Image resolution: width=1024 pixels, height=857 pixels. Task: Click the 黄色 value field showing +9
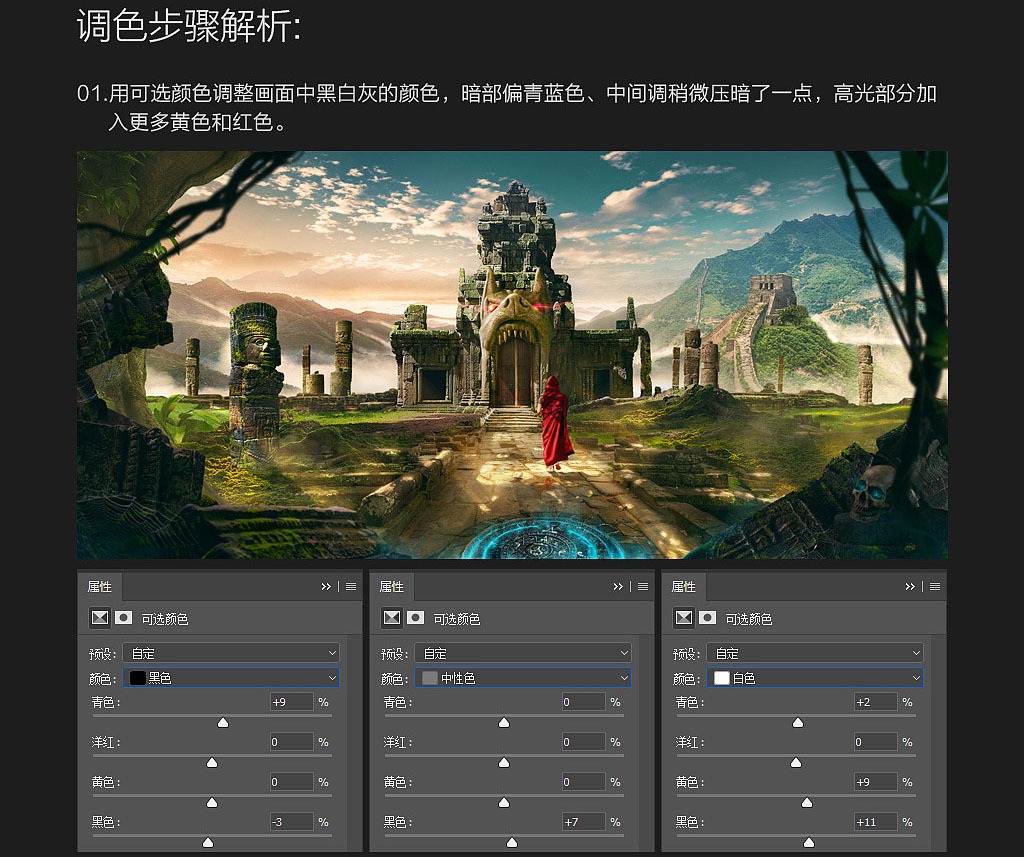pyautogui.click(x=875, y=782)
